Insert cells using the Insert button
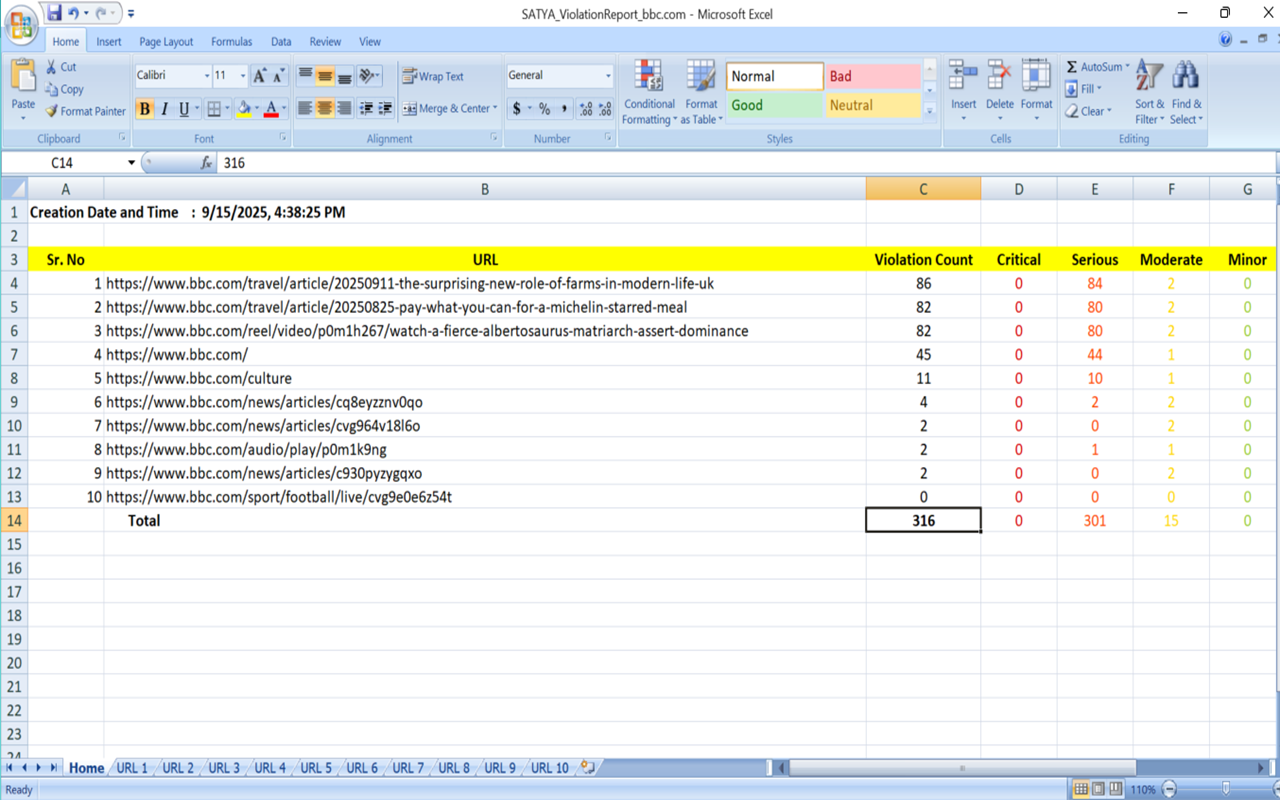This screenshot has width=1280, height=800. [x=963, y=90]
